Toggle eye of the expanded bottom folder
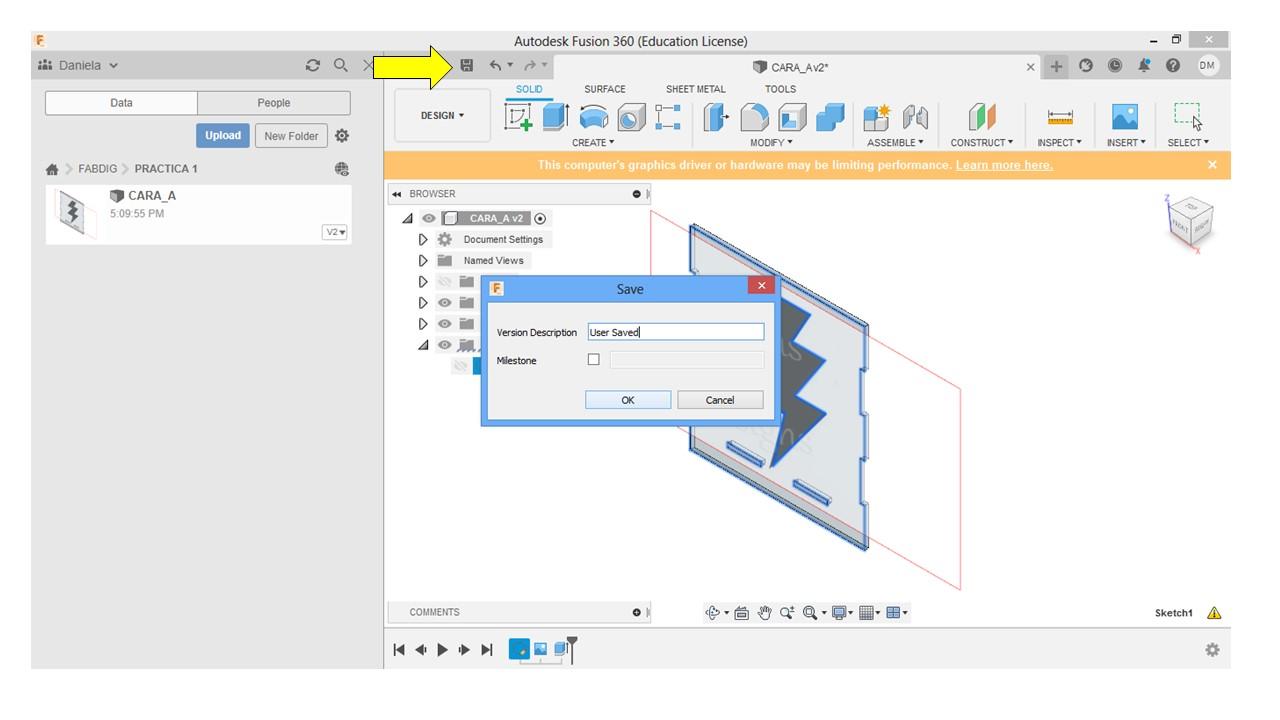The height and width of the screenshot is (720, 1280). click(x=445, y=344)
